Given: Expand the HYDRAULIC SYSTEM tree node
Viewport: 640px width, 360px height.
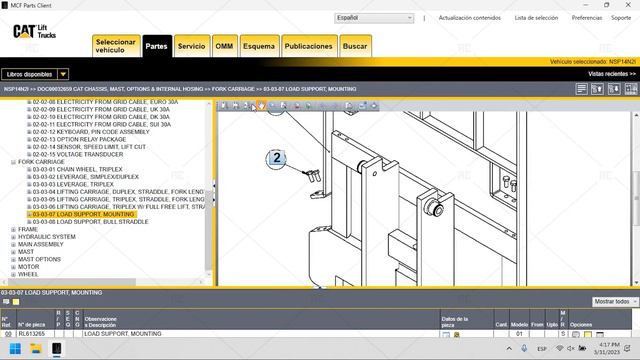Looking at the screenshot, I should click(x=13, y=237).
